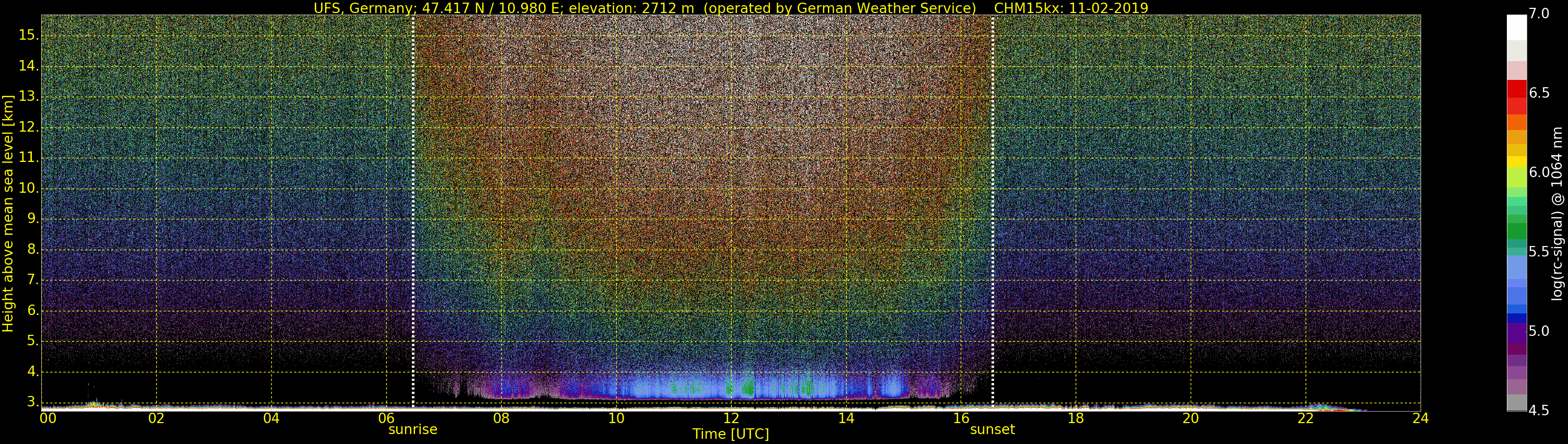The height and width of the screenshot is (444, 1568).
Task: Click the red colorbar segment next to 6.5
Action: [1517, 89]
